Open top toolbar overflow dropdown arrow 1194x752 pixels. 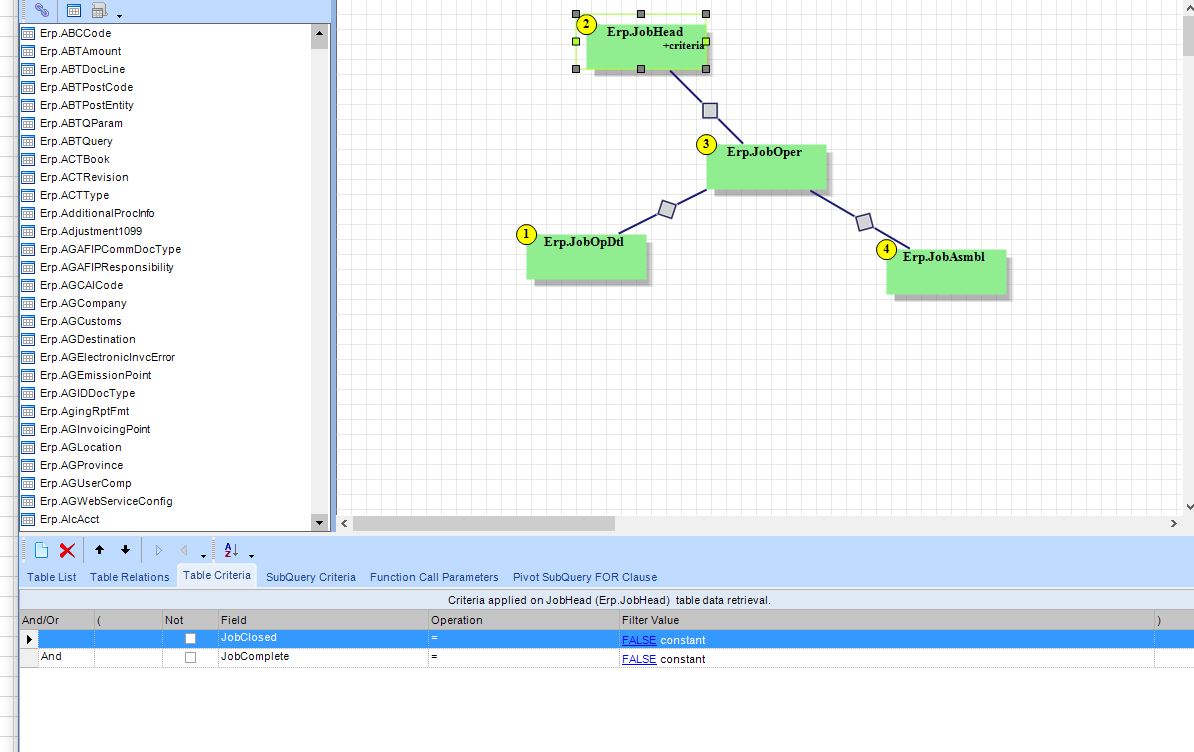click(x=120, y=16)
